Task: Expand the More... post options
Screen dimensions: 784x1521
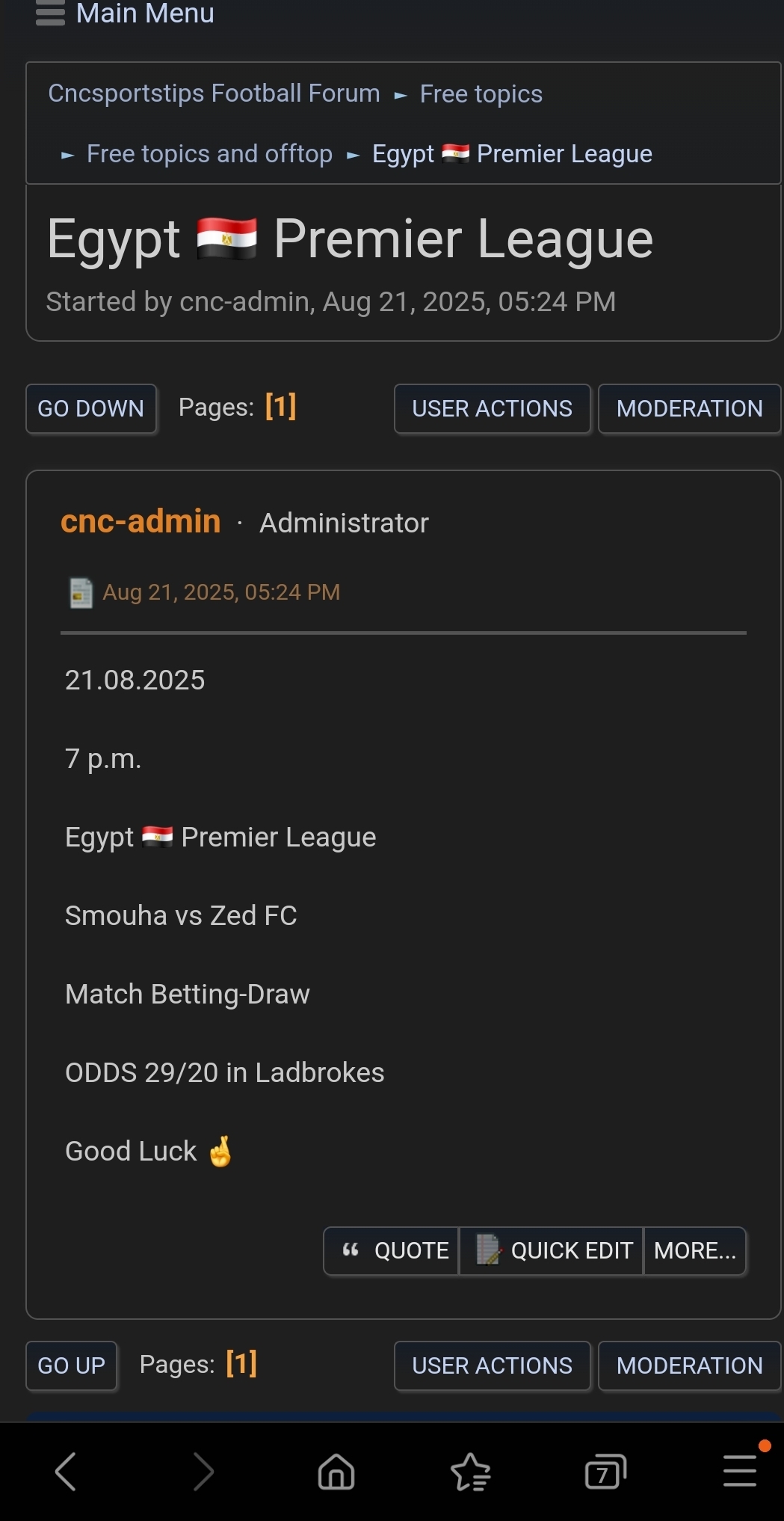Action: [x=695, y=1250]
